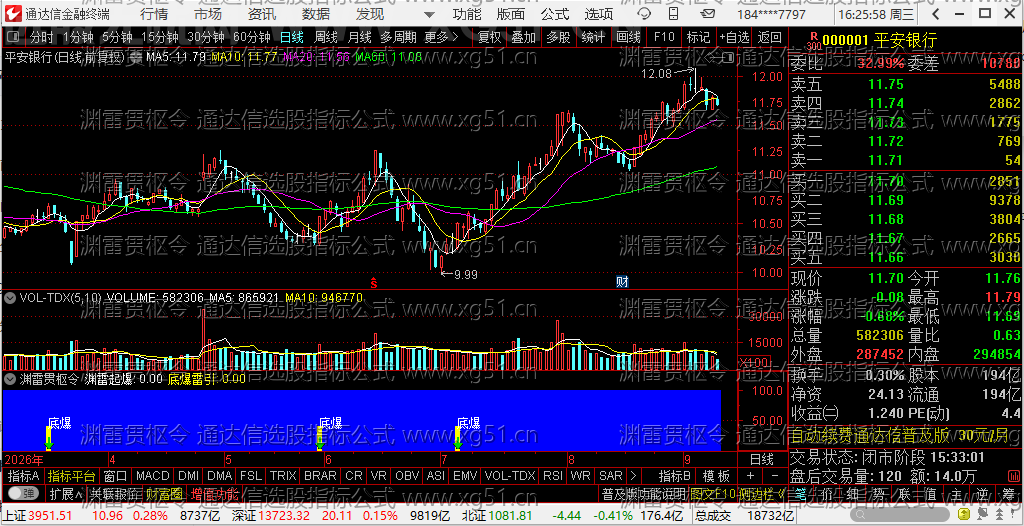Click the 标记 button

pyautogui.click(x=699, y=37)
